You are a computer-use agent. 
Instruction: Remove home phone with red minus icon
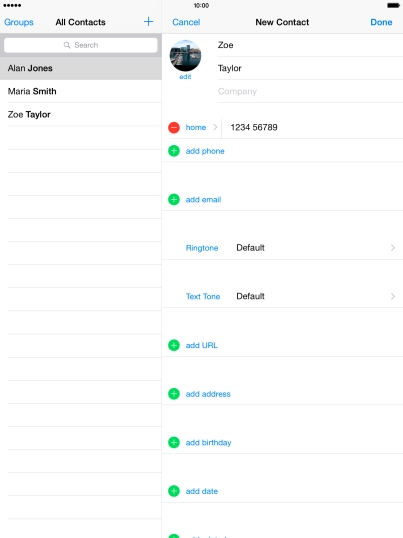(174, 127)
